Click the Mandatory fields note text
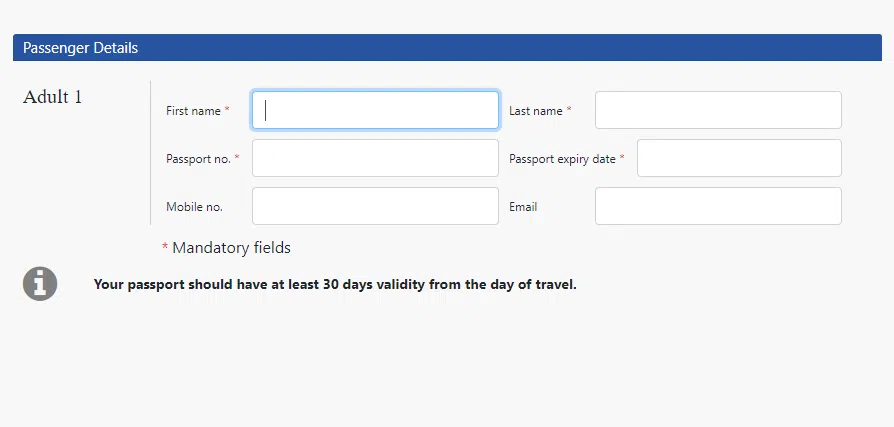The width and height of the screenshot is (894, 427). [231, 247]
